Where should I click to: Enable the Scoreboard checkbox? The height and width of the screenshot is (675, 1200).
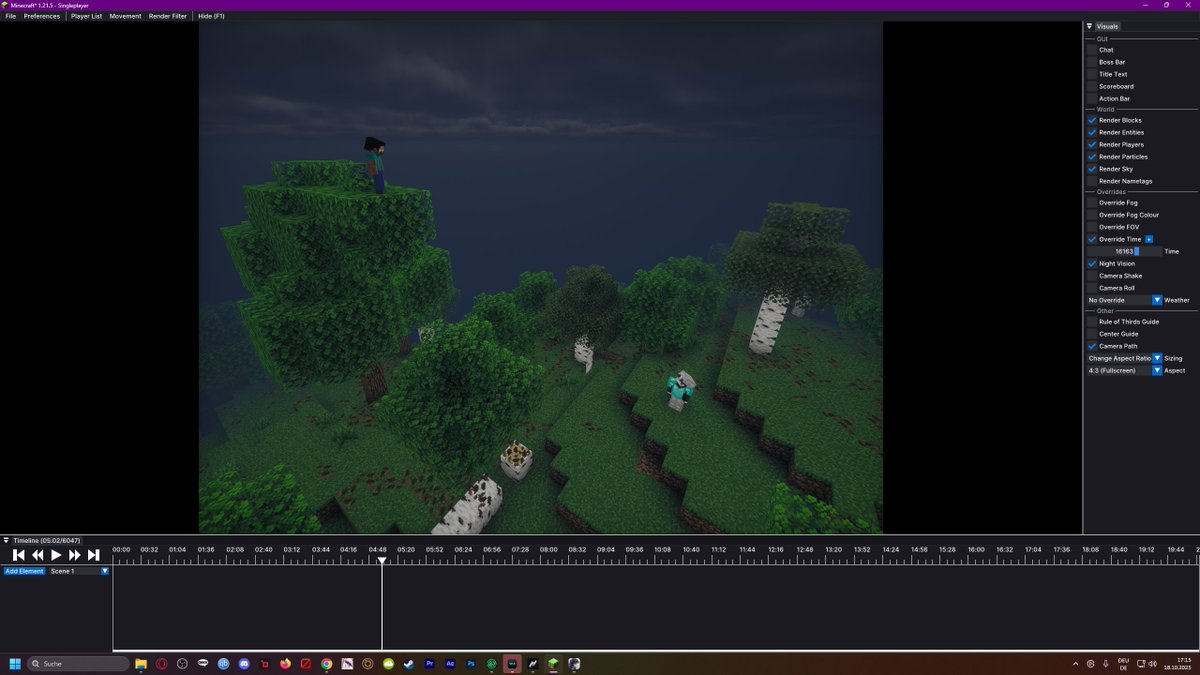click(x=1092, y=86)
